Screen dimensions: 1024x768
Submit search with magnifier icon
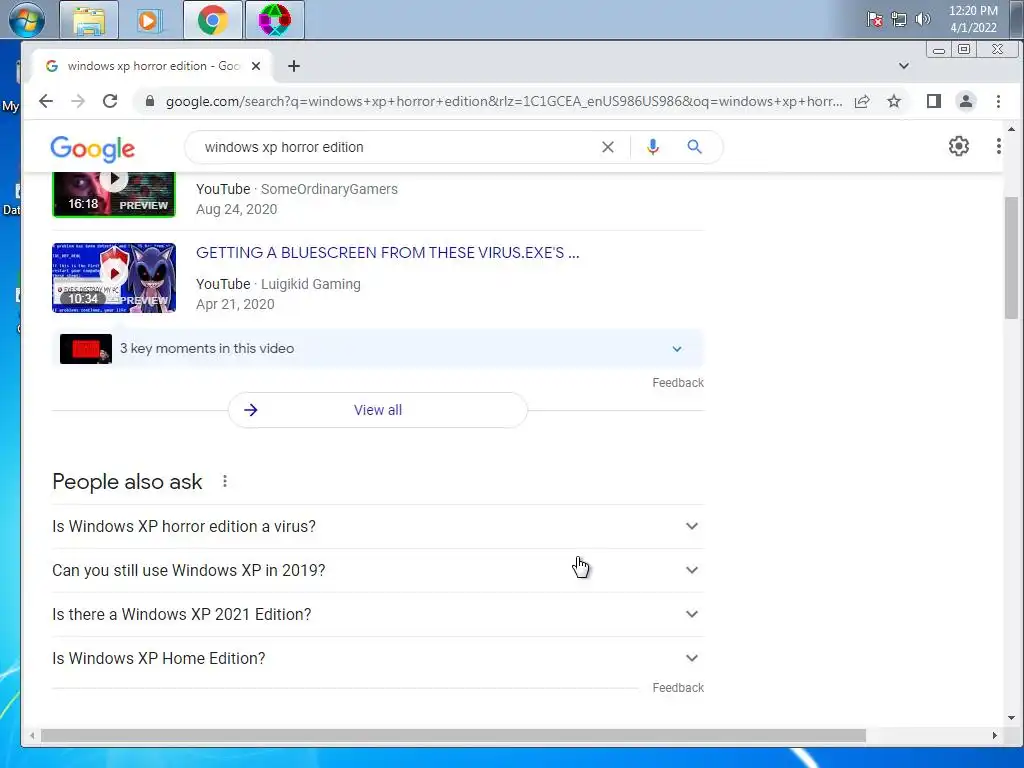tap(694, 147)
